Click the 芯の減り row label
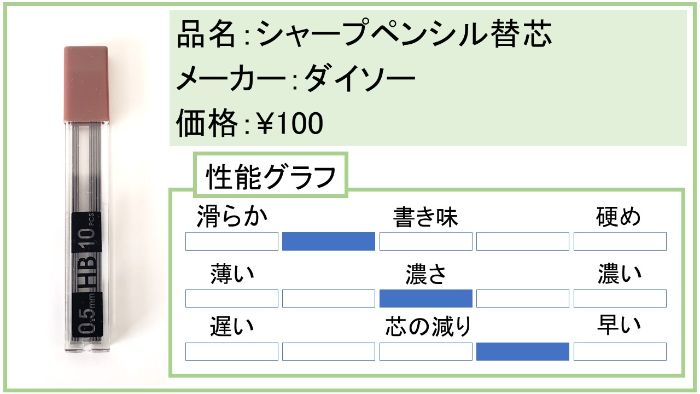Screen dimensions: 700x394 pos(428,326)
